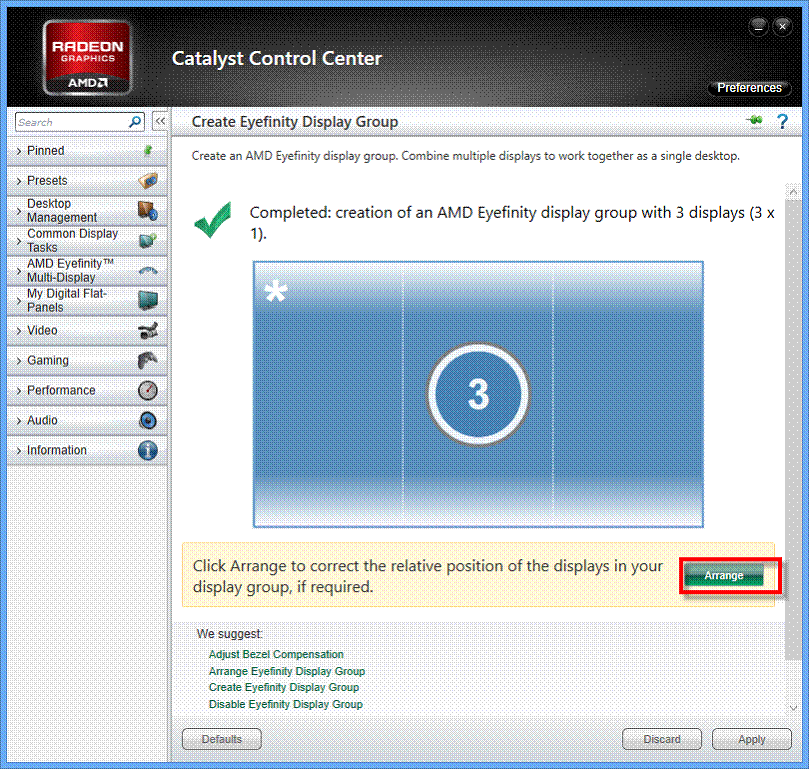Click the AMD Eyefinity Multi-Display icon
This screenshot has height=770, width=810.
pos(148,271)
